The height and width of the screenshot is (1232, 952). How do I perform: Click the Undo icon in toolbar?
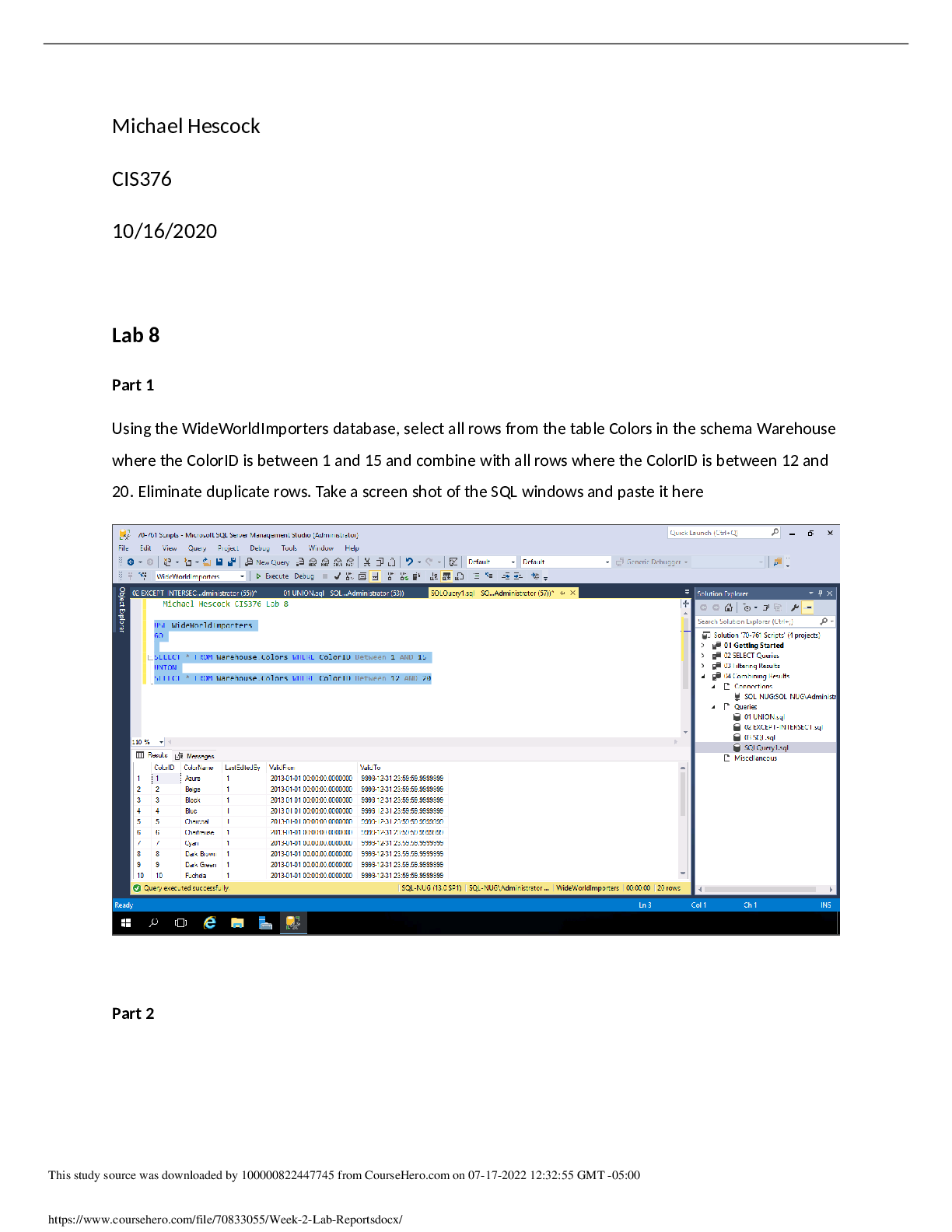coord(409,562)
